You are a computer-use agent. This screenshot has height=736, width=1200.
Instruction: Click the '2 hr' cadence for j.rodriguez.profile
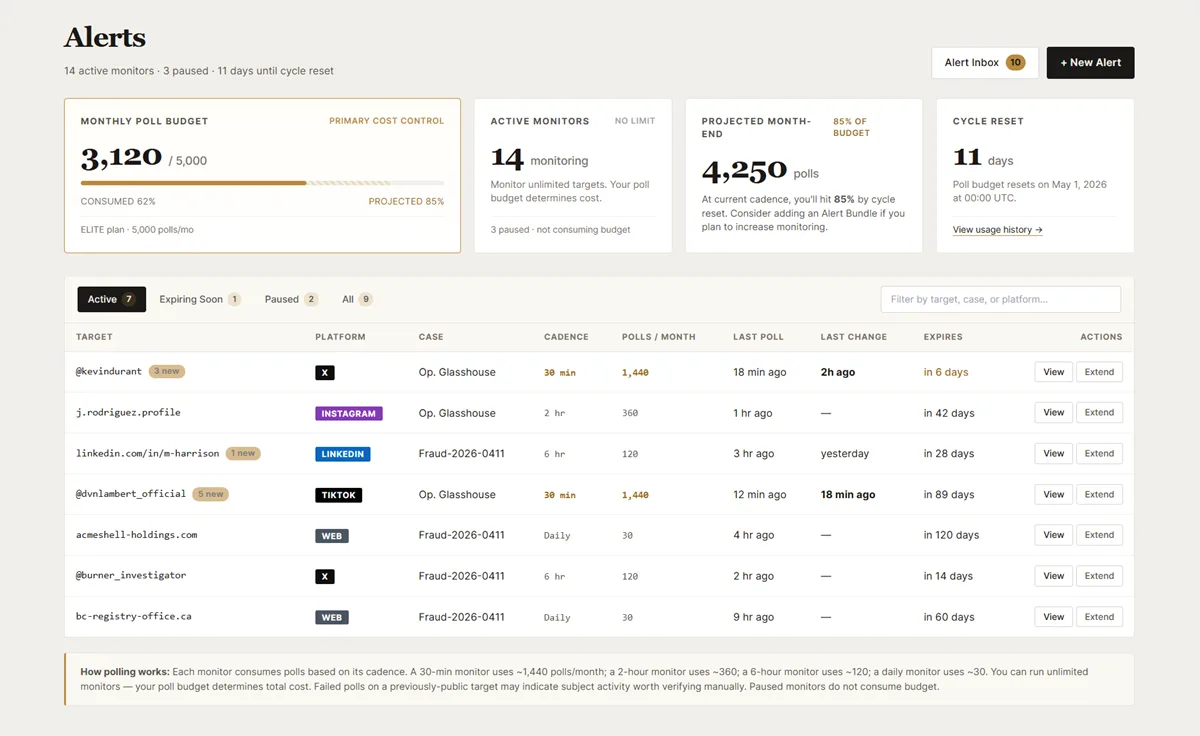click(x=555, y=413)
